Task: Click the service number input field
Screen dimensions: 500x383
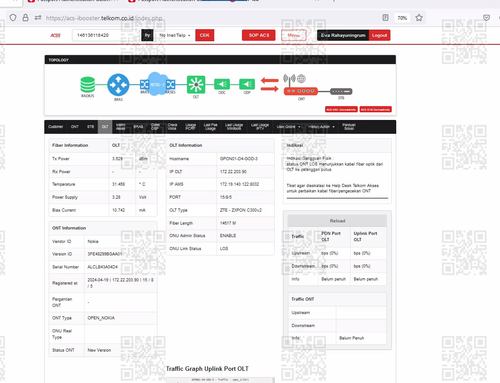Action: point(106,35)
